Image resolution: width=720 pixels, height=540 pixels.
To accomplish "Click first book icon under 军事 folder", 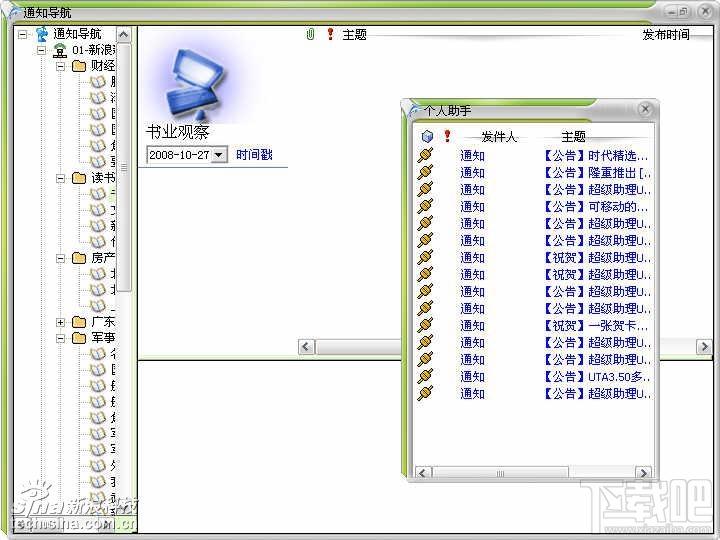I will (97, 354).
